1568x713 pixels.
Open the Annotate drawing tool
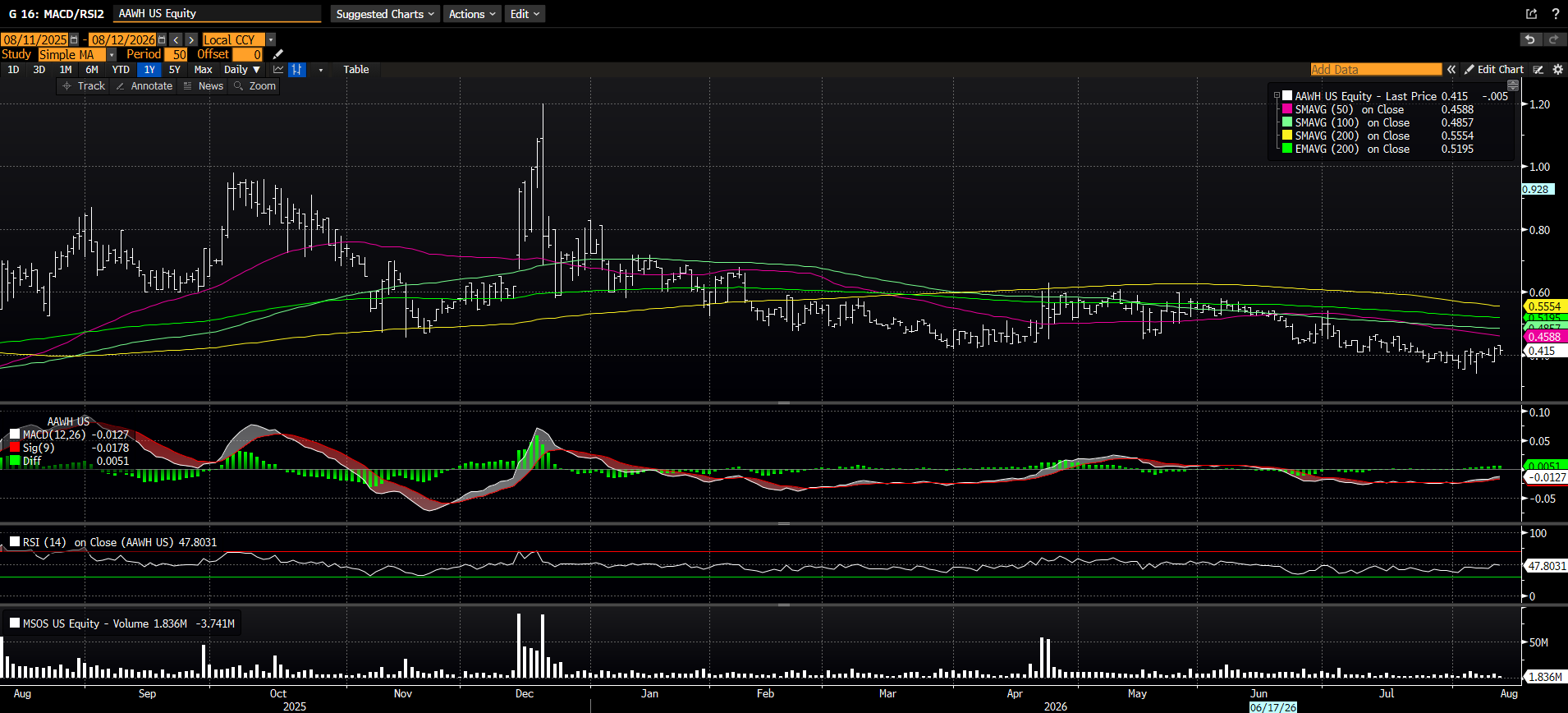[144, 86]
